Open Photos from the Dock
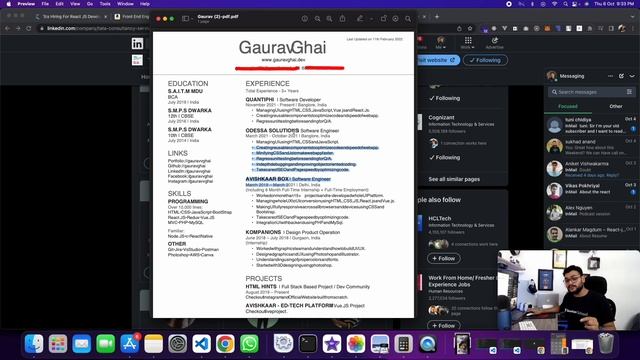 (356, 344)
